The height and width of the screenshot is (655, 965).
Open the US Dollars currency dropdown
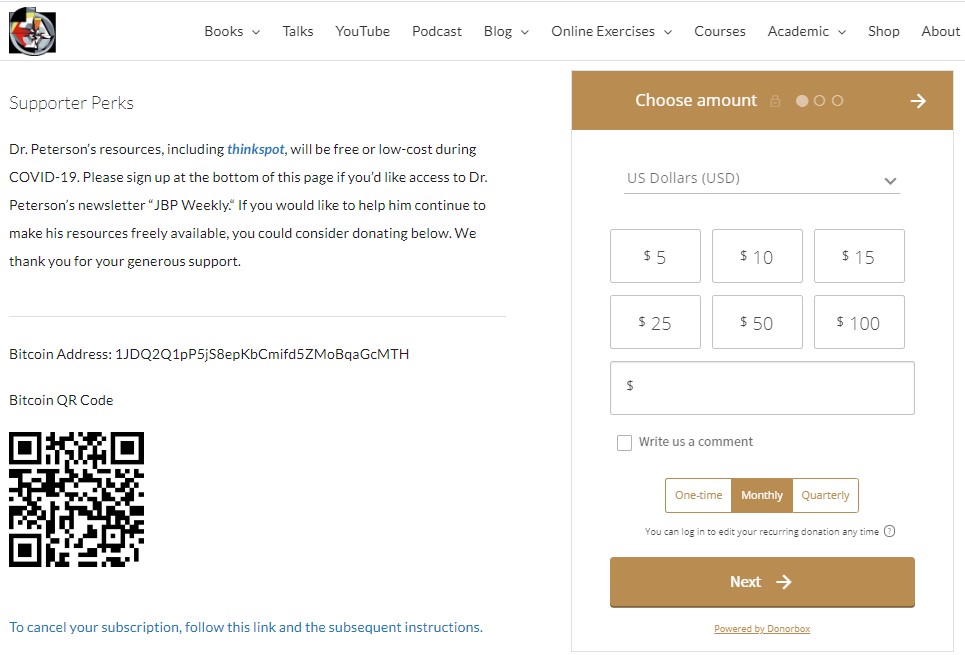[762, 178]
